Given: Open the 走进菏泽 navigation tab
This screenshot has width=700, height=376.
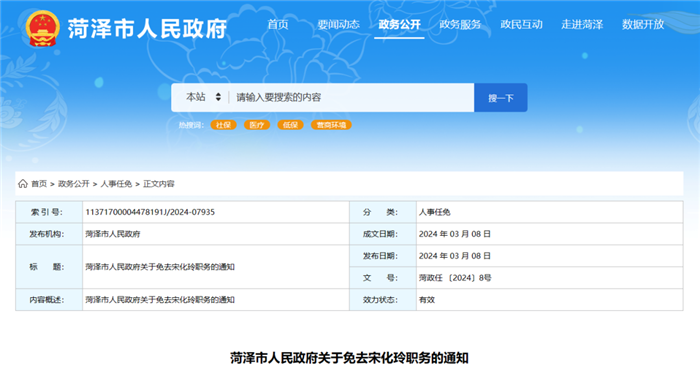Looking at the screenshot, I should [582, 25].
